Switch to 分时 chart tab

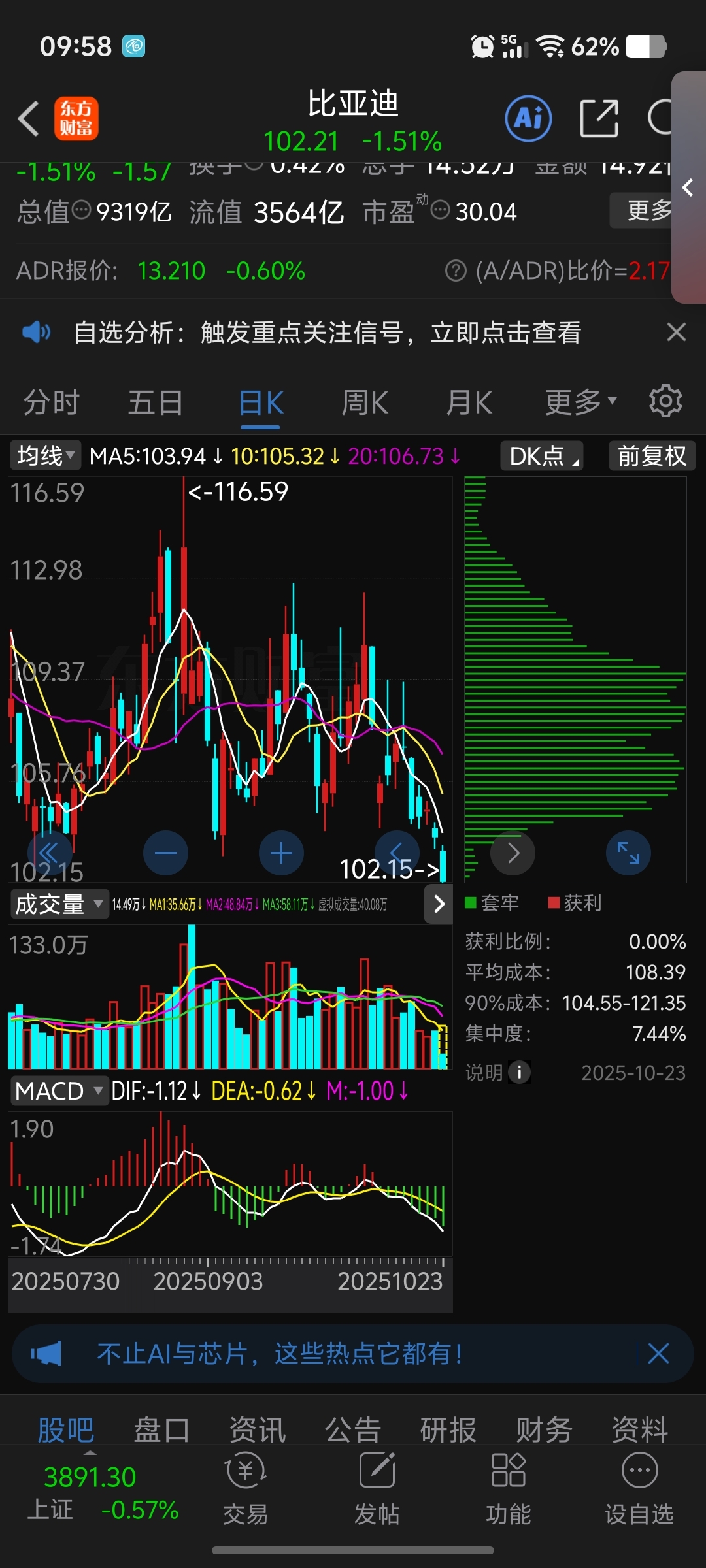pyautogui.click(x=51, y=402)
